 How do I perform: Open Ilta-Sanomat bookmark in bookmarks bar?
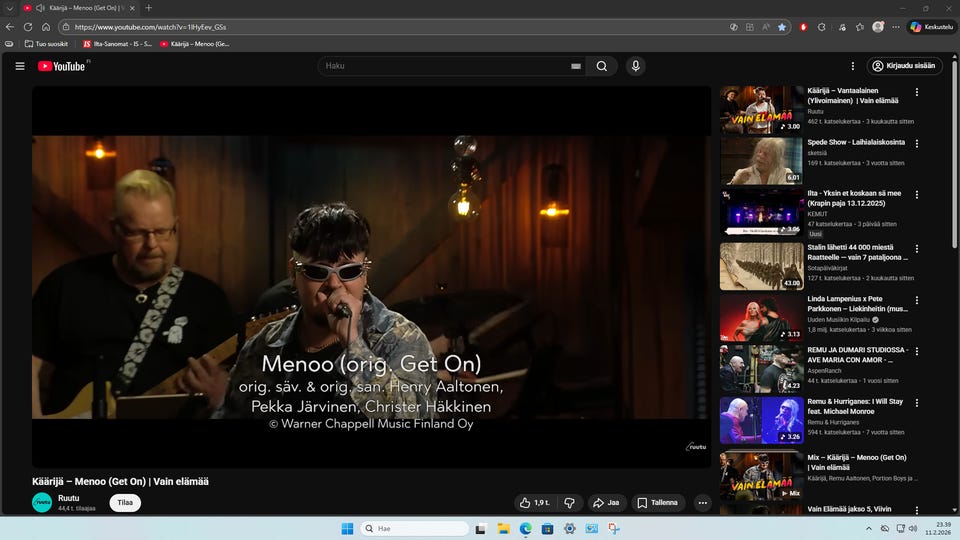(116, 44)
